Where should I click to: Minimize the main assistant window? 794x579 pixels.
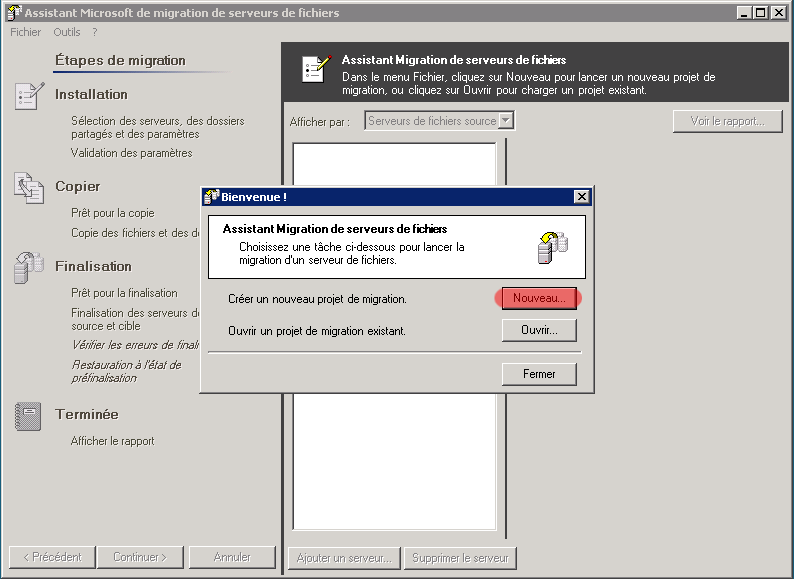(744, 13)
